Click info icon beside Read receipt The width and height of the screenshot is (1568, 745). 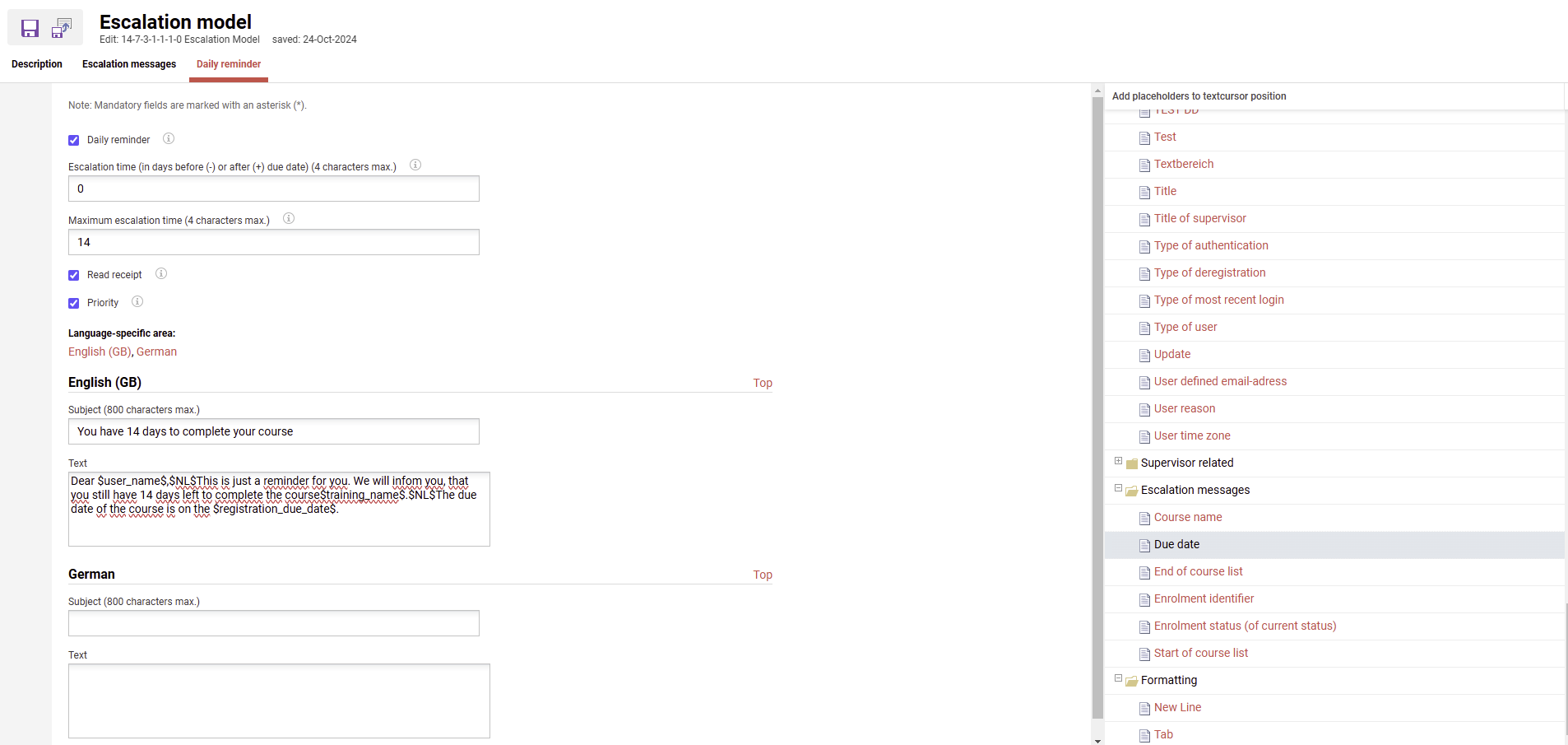point(161,273)
